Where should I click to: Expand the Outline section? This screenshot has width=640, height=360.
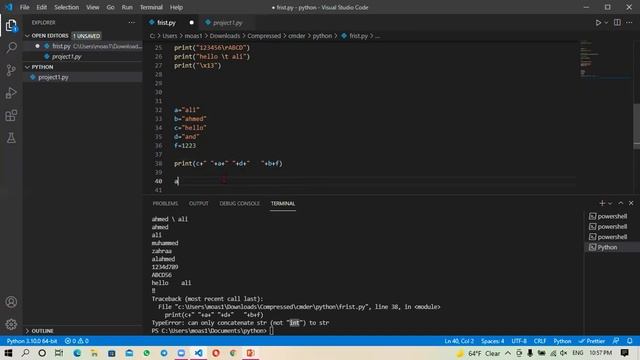pos(27,331)
